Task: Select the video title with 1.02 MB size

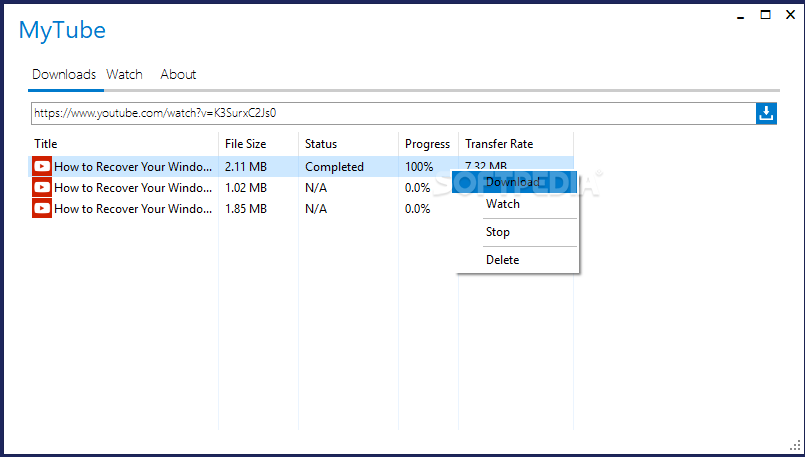Action: (133, 188)
